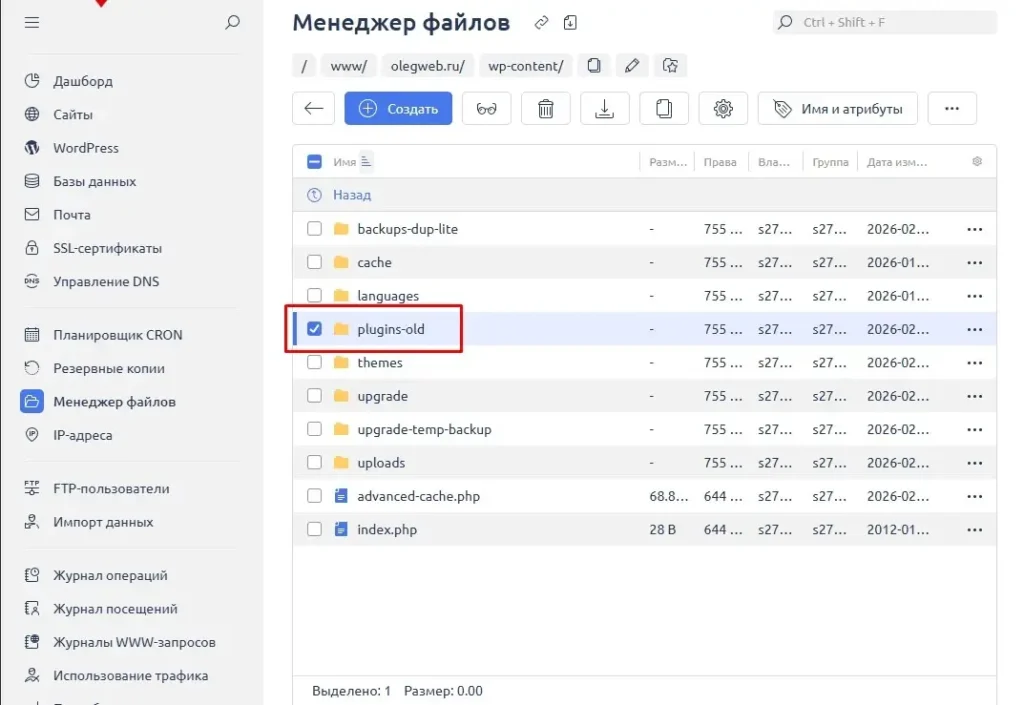This screenshot has height=705, width=1024.
Task: Open row menu for advanced-cache.php
Action: [974, 496]
